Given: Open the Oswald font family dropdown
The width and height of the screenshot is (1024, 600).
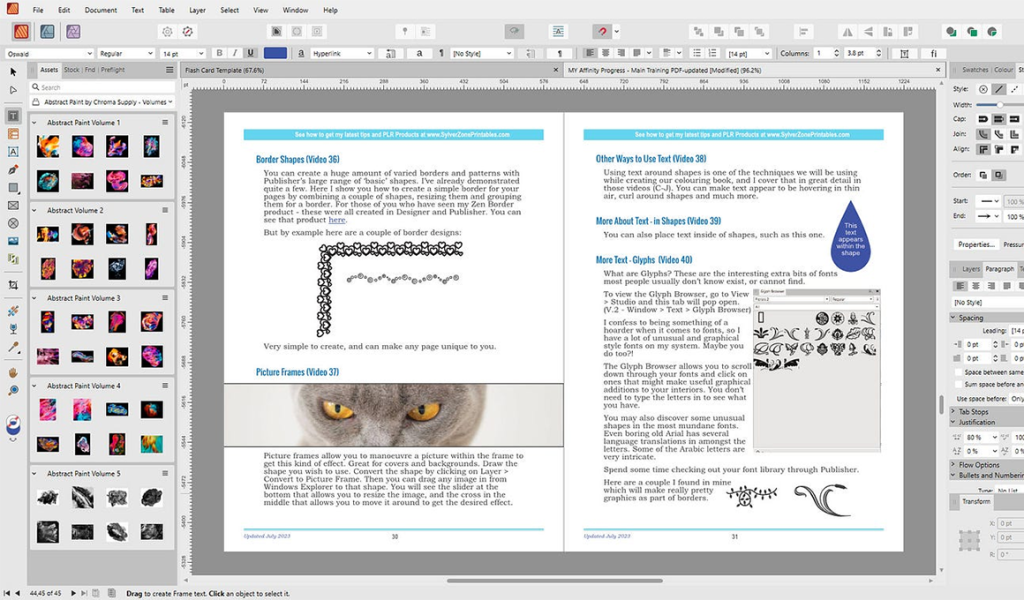Looking at the screenshot, I should [x=50, y=54].
